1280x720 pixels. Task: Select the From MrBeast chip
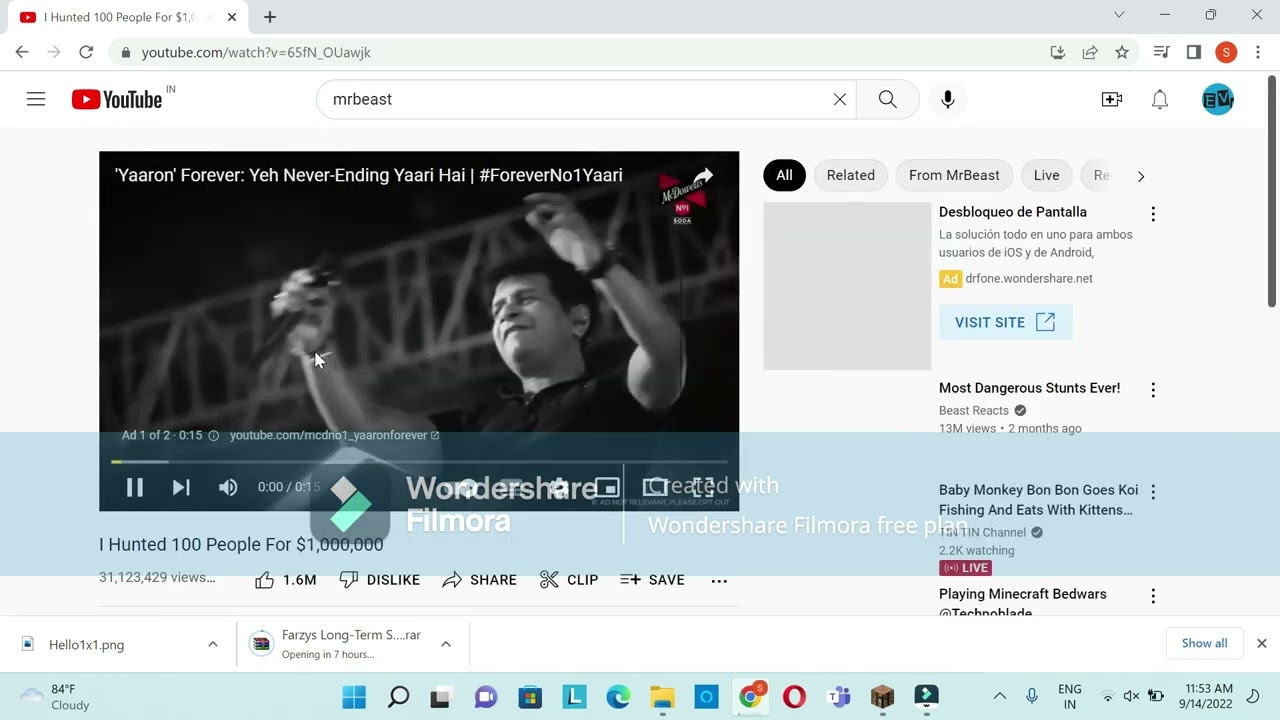tap(954, 175)
